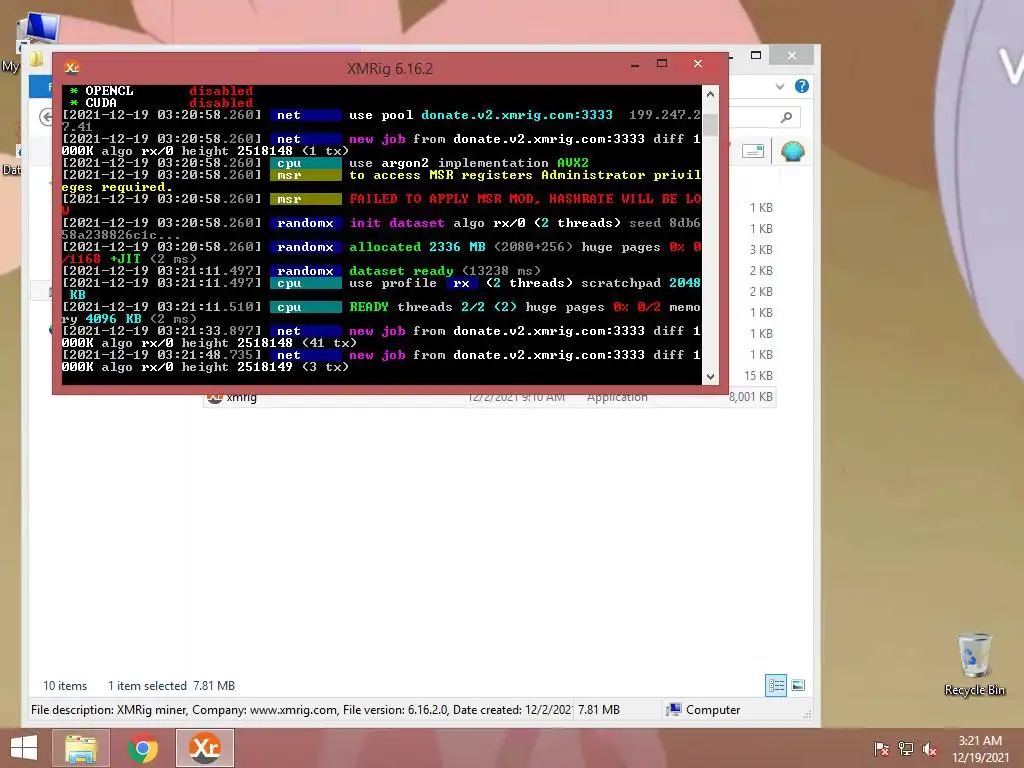Click the Action Center flag tray icon
This screenshot has width=1024, height=768.
[881, 749]
